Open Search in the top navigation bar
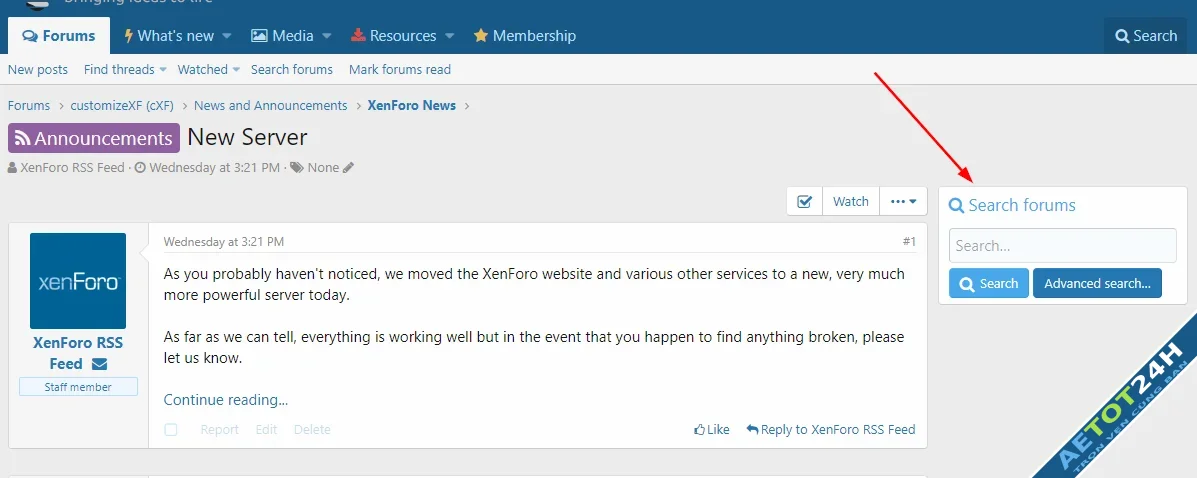The height and width of the screenshot is (478, 1197). pos(1145,36)
